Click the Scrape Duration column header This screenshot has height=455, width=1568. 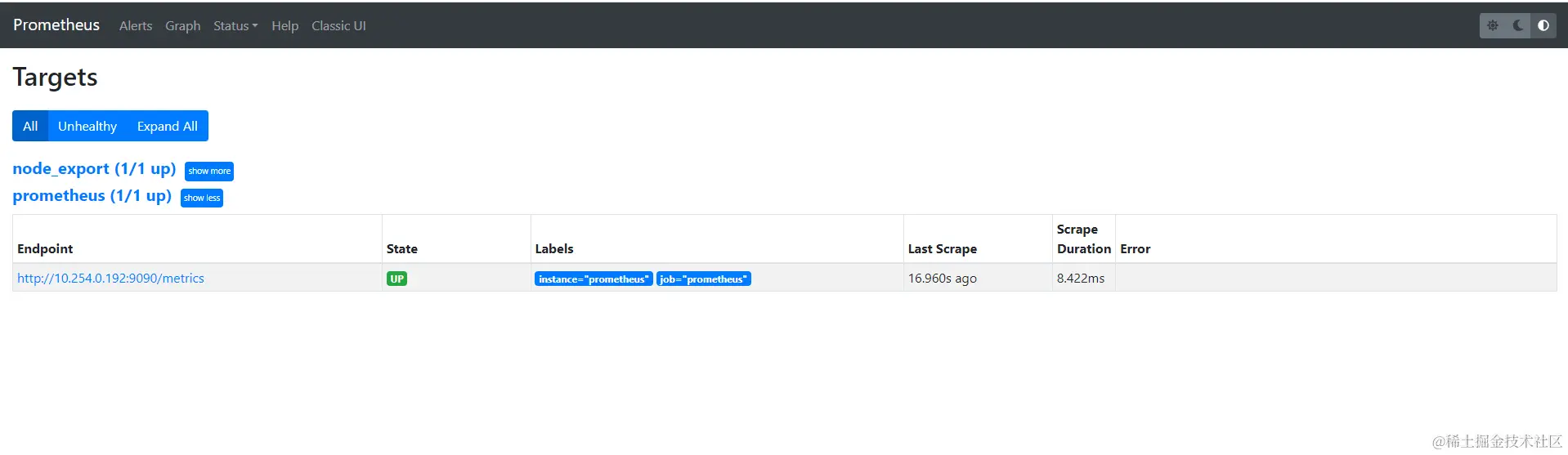pos(1084,239)
